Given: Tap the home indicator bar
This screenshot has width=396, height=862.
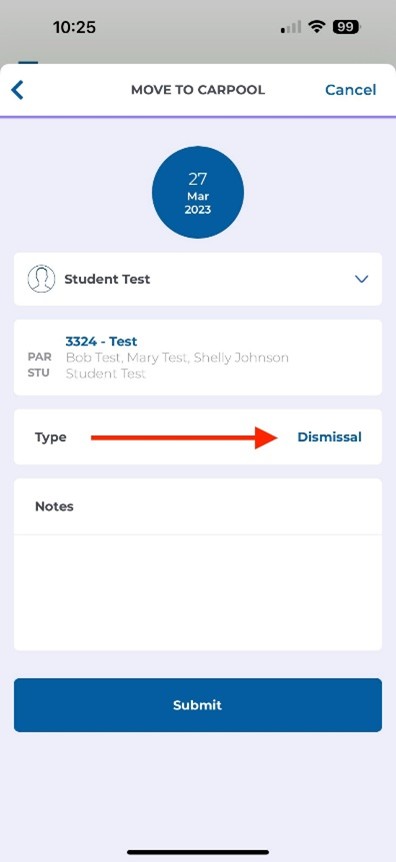Looking at the screenshot, I should coord(198,852).
